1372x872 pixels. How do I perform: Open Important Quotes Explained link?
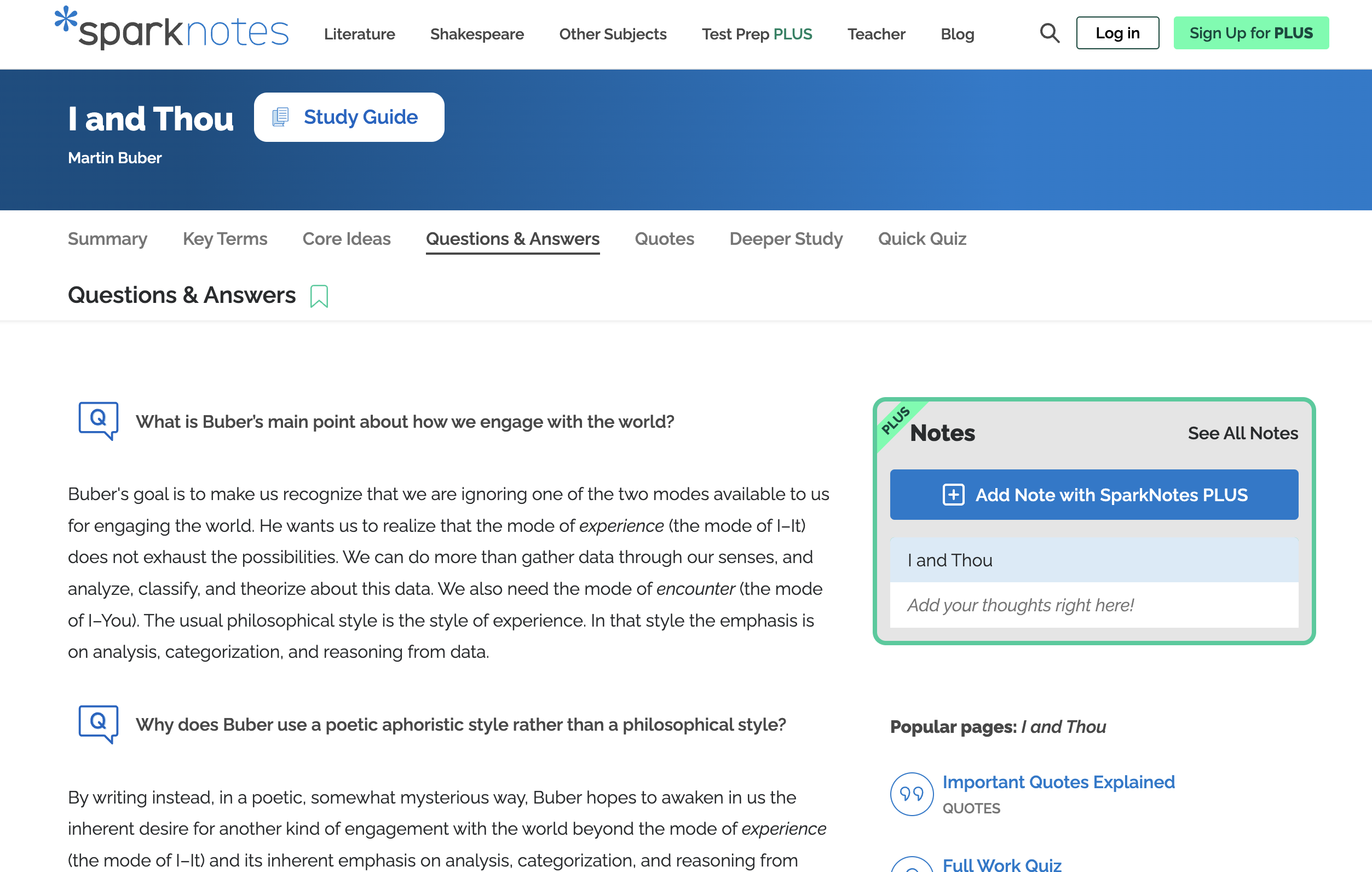[x=1058, y=782]
